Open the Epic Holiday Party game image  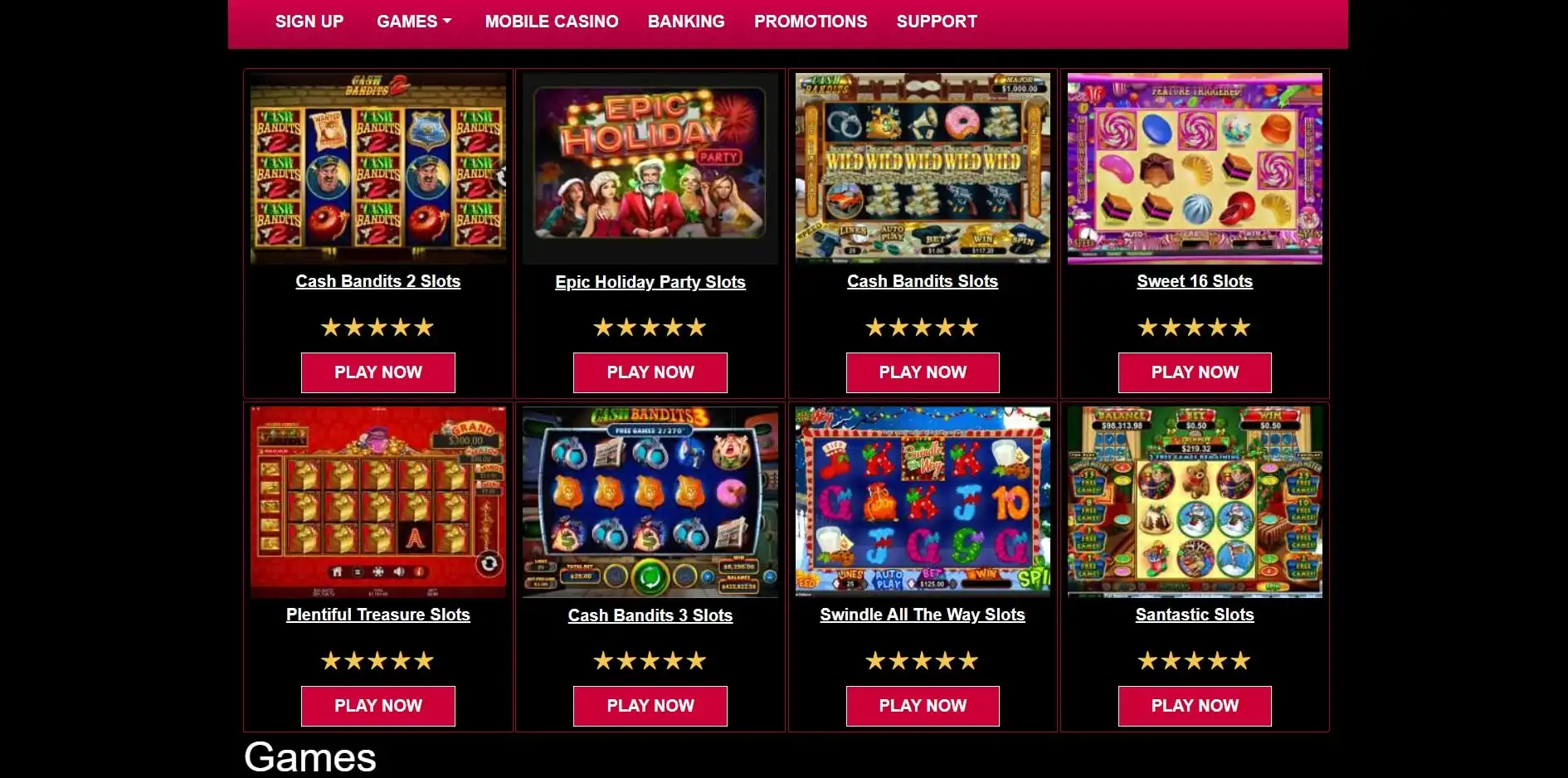(x=650, y=168)
